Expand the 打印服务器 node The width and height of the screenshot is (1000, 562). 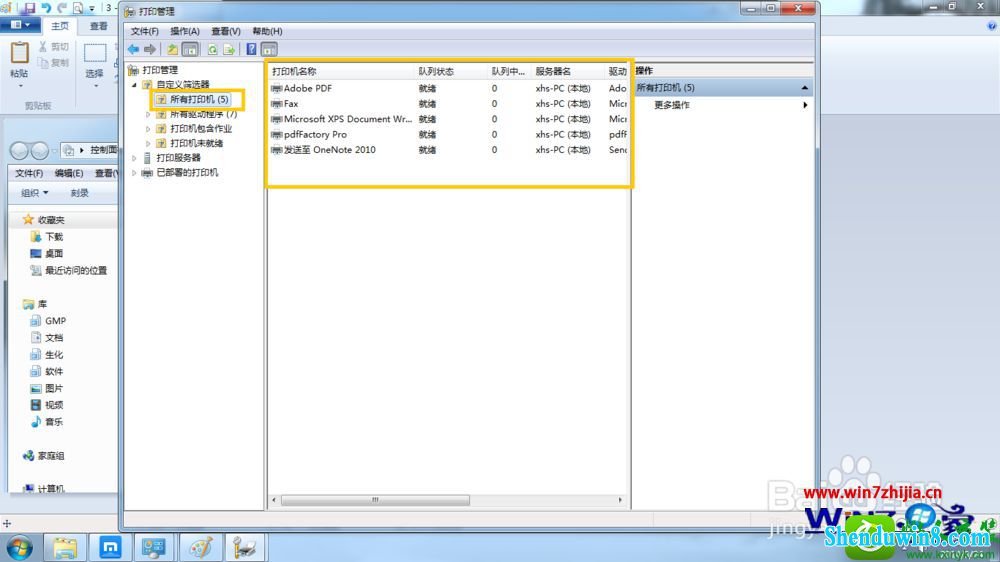(x=135, y=158)
